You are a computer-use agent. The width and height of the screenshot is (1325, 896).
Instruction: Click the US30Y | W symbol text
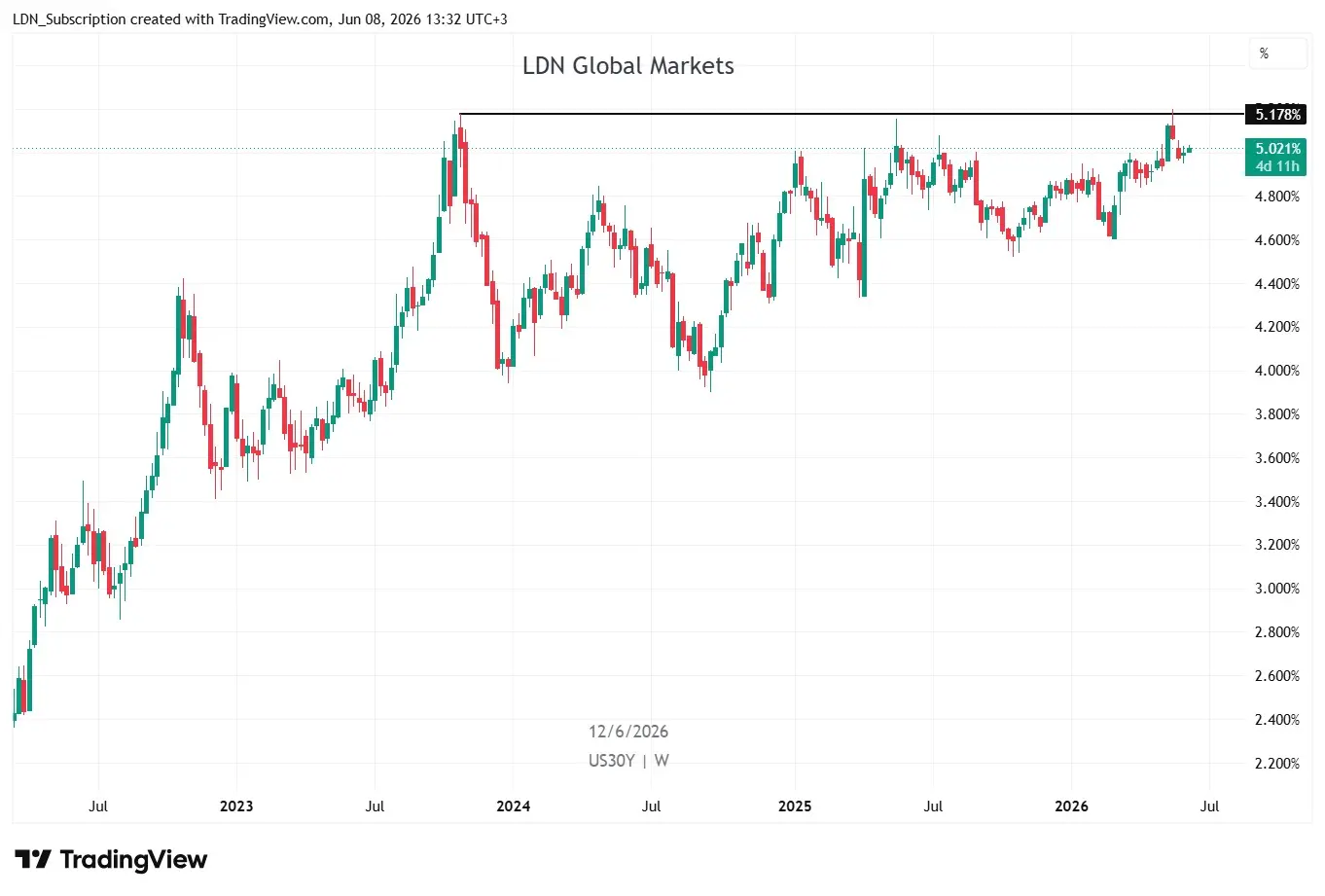[628, 761]
